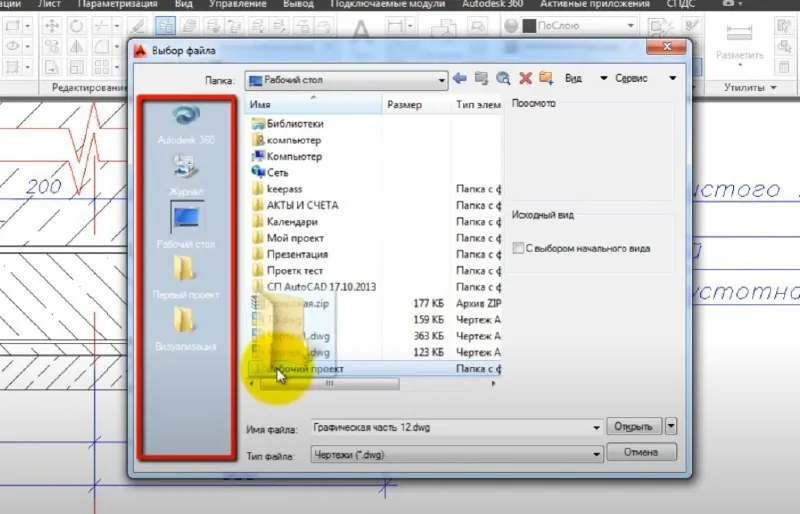Image resolution: width=800 pixels, height=514 pixels.
Task: Click the Отмена button
Action: tap(641, 452)
